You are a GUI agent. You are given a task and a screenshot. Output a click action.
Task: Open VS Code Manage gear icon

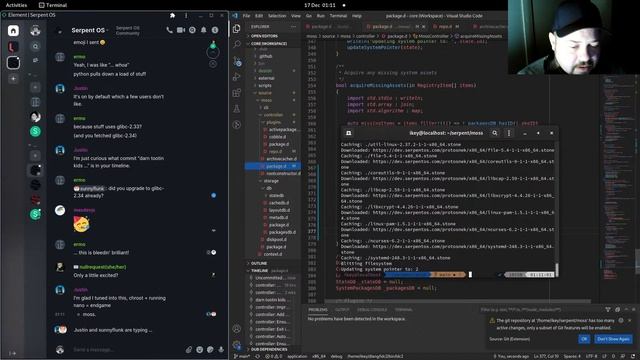pyautogui.click(x=237, y=344)
